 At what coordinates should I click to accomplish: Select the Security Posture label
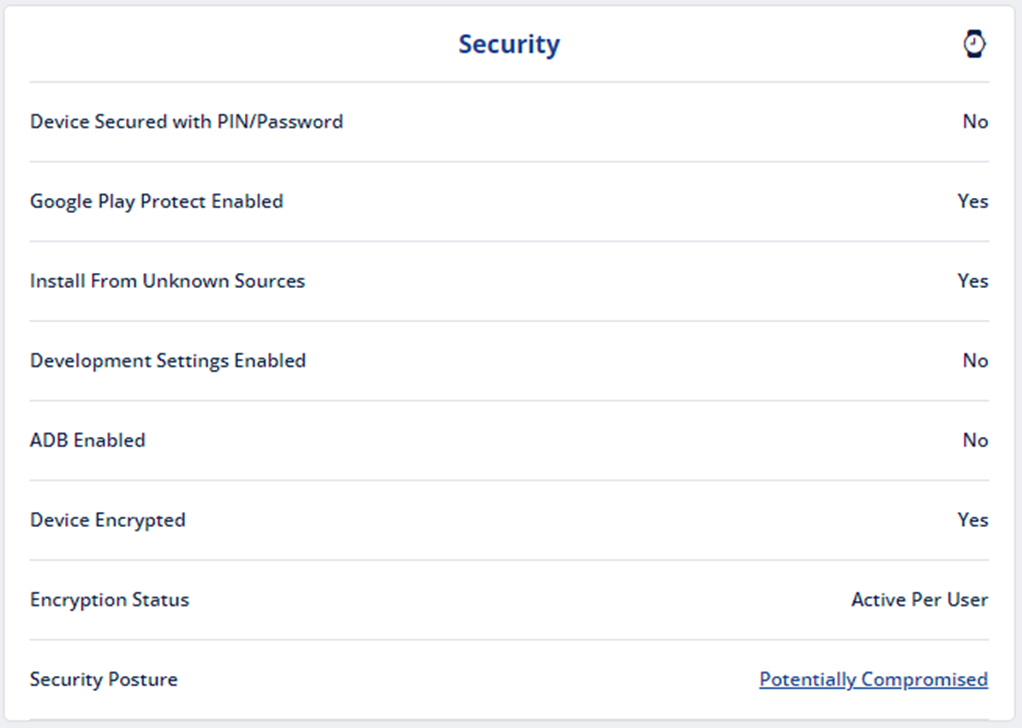click(104, 679)
